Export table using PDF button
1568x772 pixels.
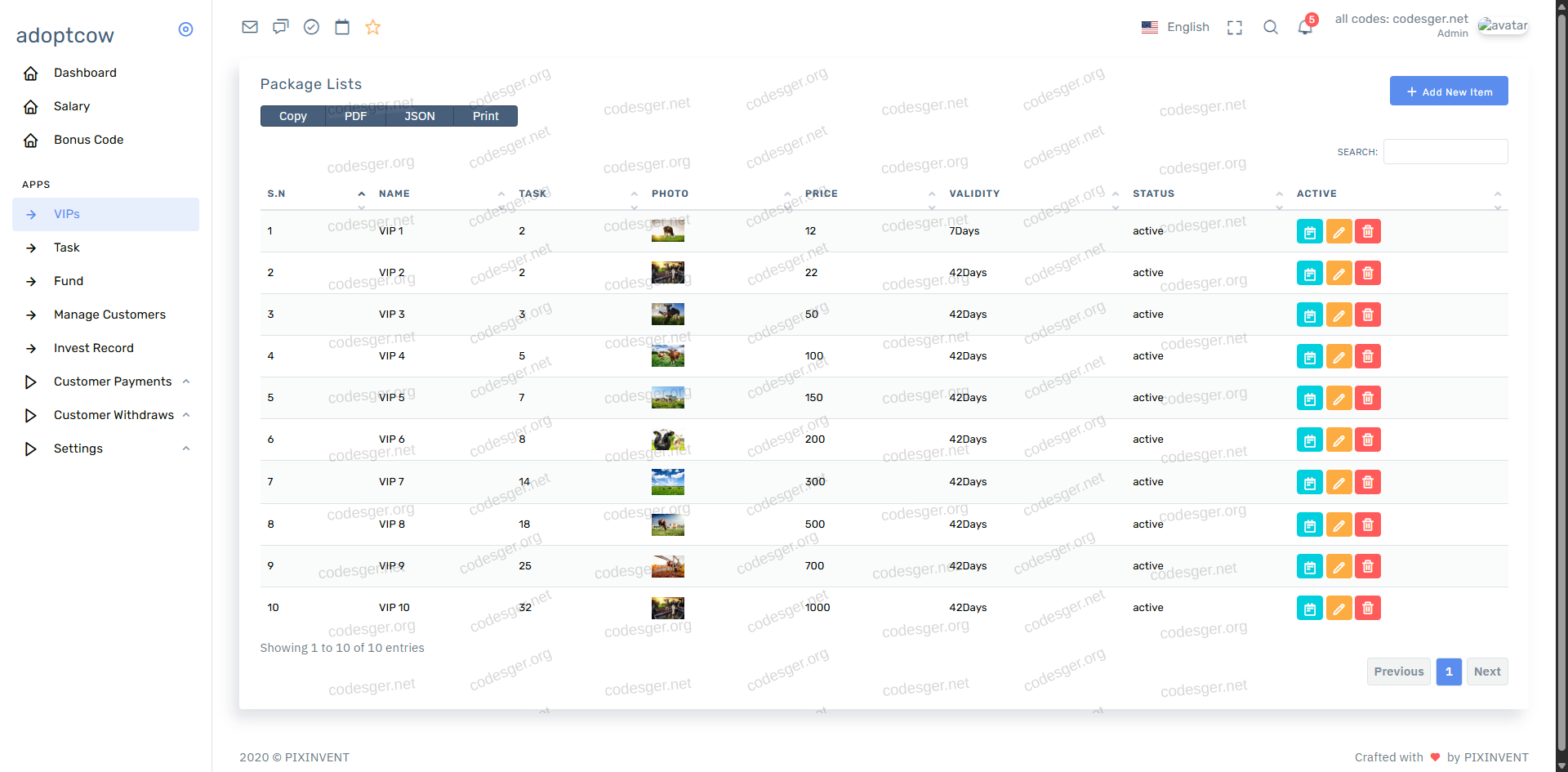pyautogui.click(x=355, y=116)
